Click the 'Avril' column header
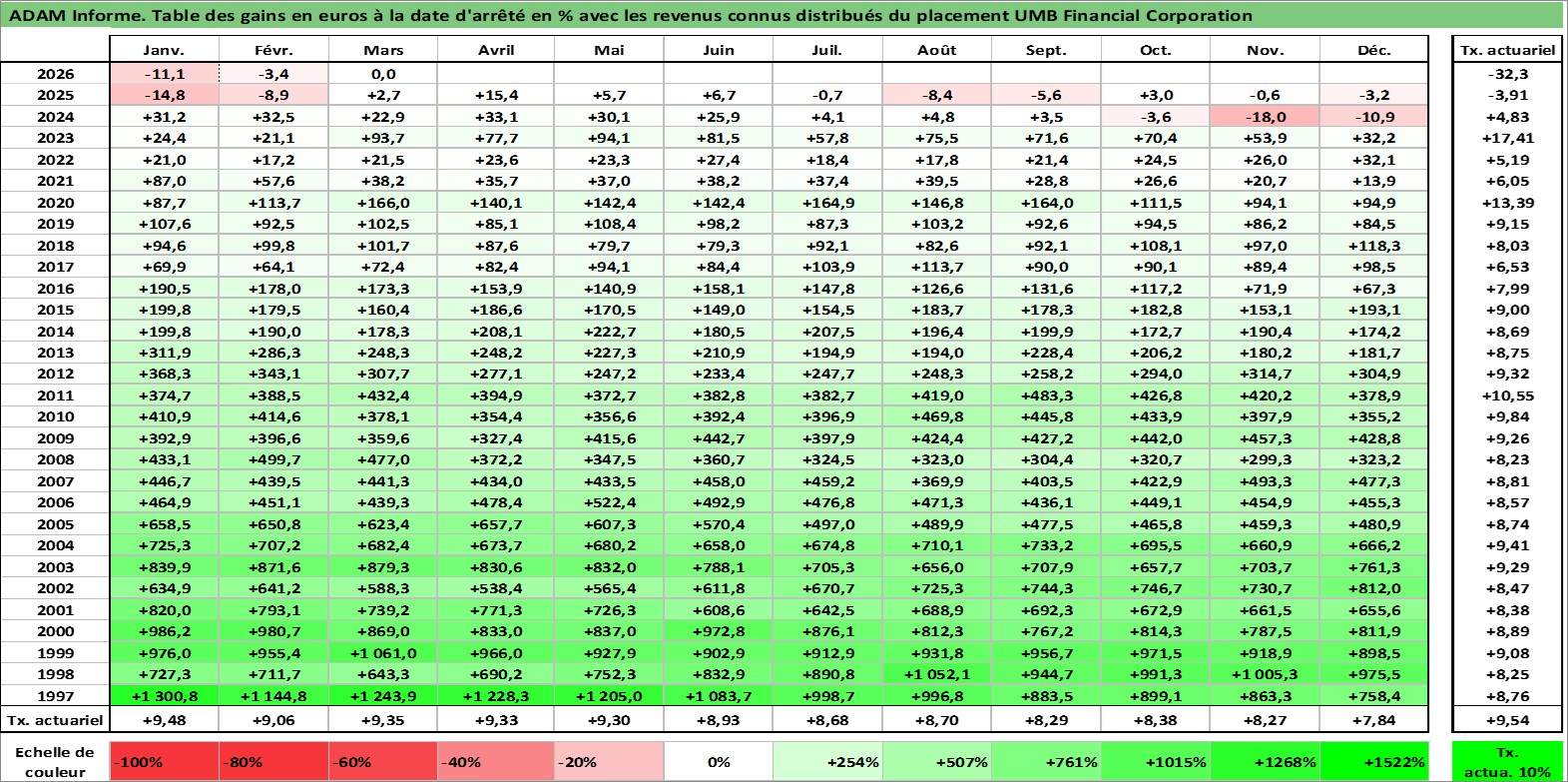This screenshot has height=782, width=1568. coord(496,50)
